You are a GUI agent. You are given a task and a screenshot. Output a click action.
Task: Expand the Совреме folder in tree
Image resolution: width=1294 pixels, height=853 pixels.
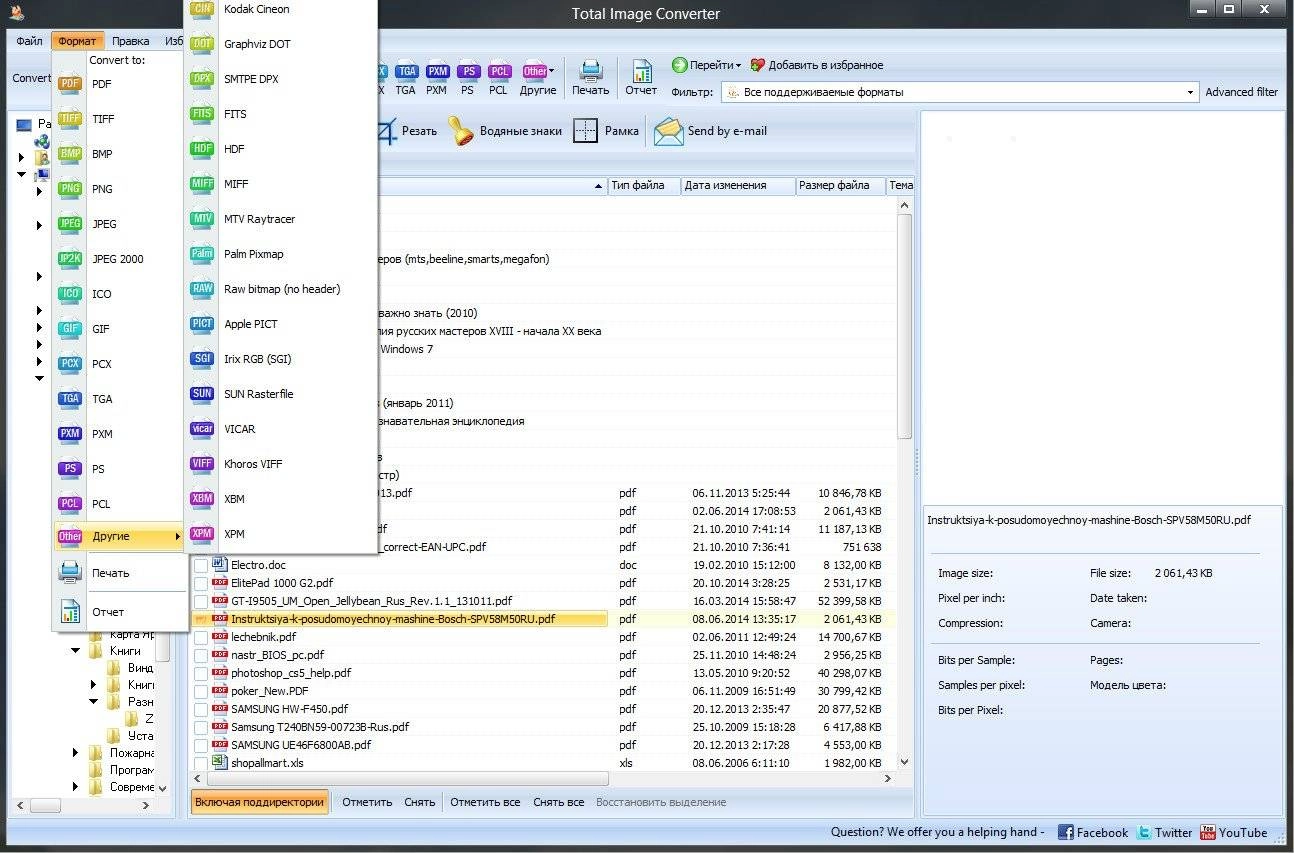tap(76, 787)
